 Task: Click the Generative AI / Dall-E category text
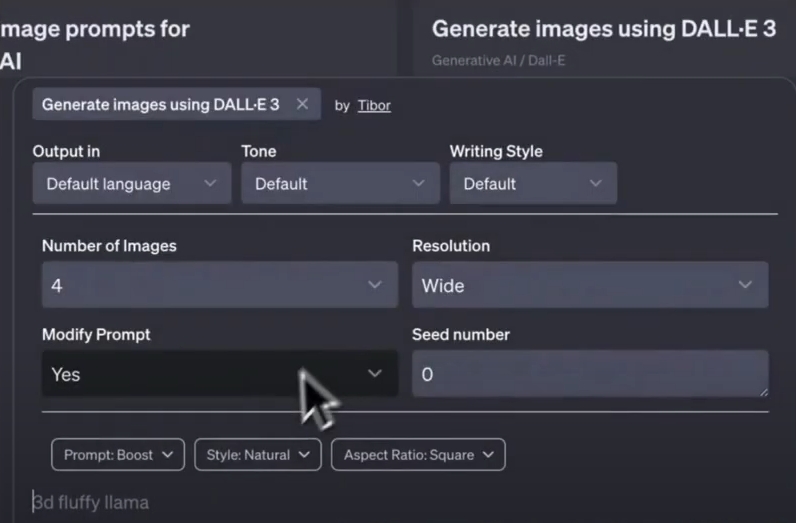pos(498,60)
